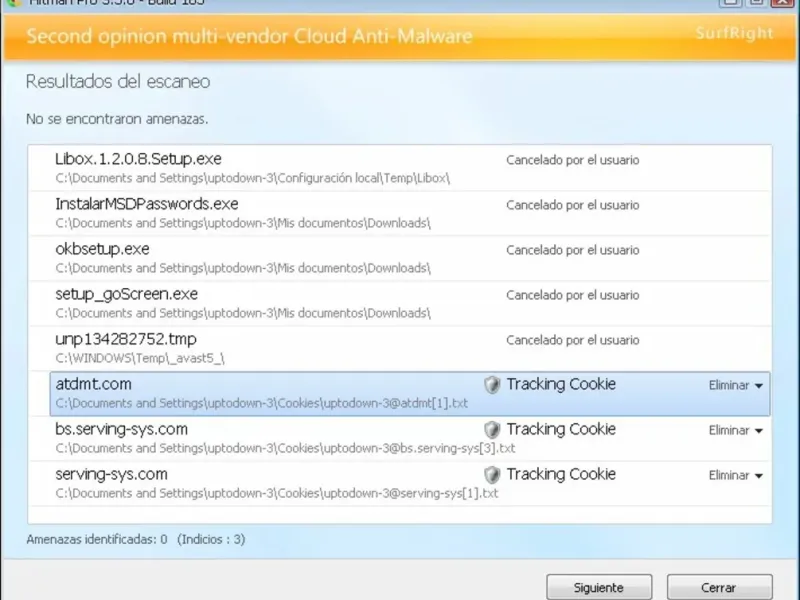Click the Resultados del escaneo heading

[x=118, y=82]
